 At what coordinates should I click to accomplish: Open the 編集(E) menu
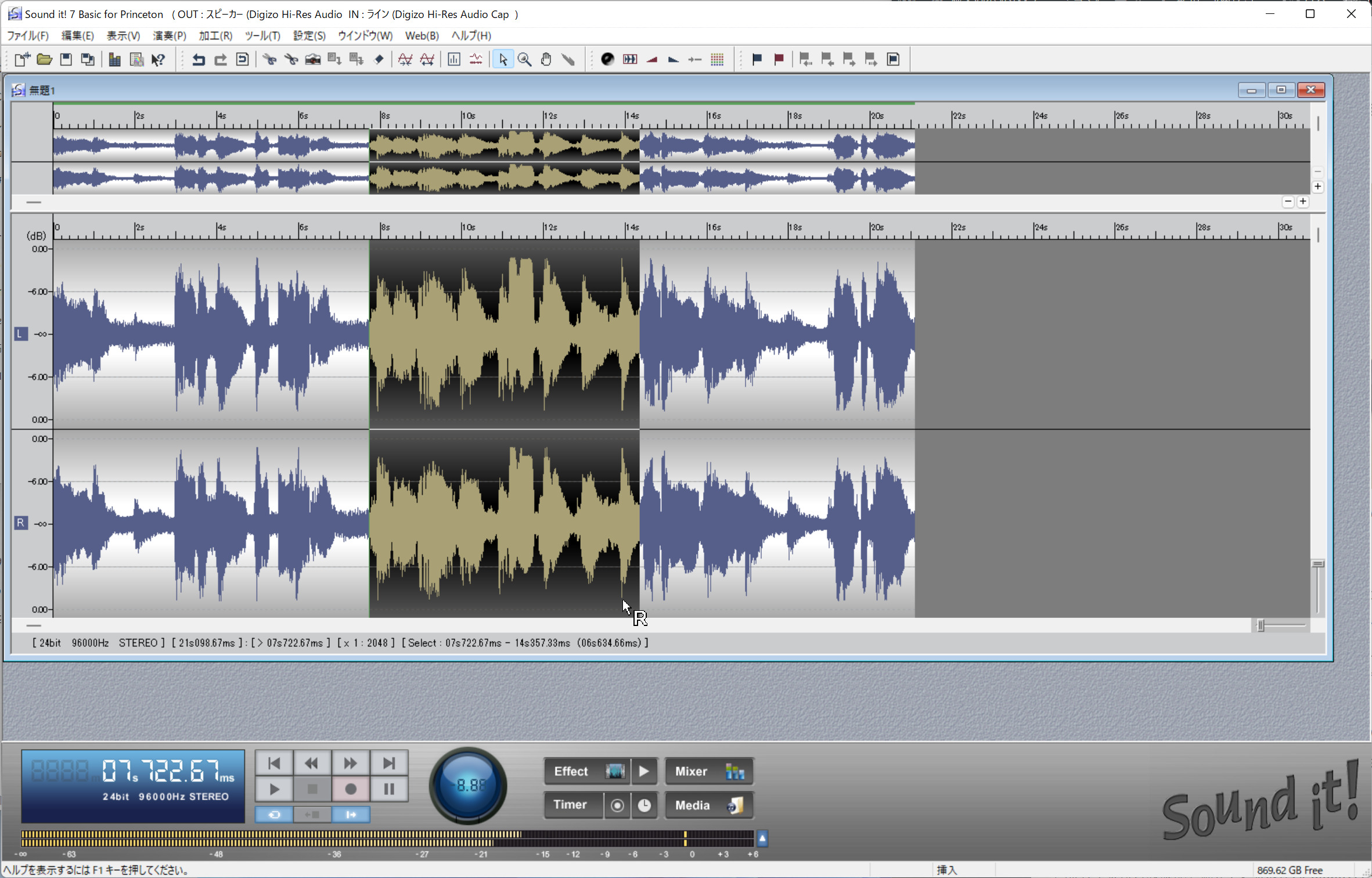(x=78, y=35)
